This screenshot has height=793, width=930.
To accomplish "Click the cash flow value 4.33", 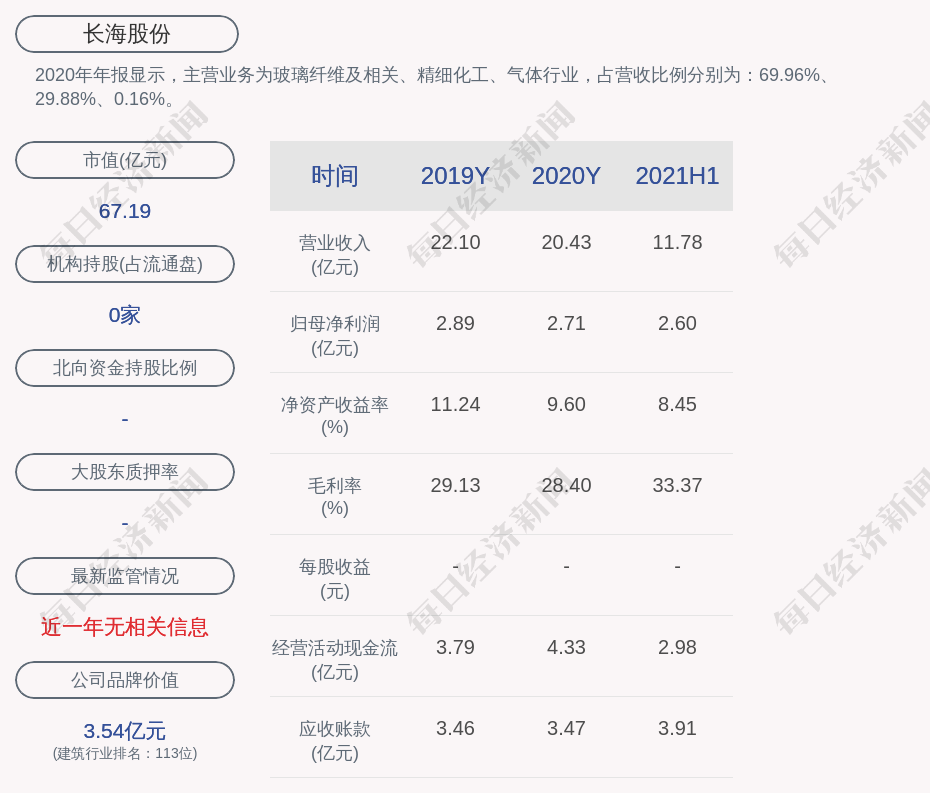I will click(x=566, y=647).
